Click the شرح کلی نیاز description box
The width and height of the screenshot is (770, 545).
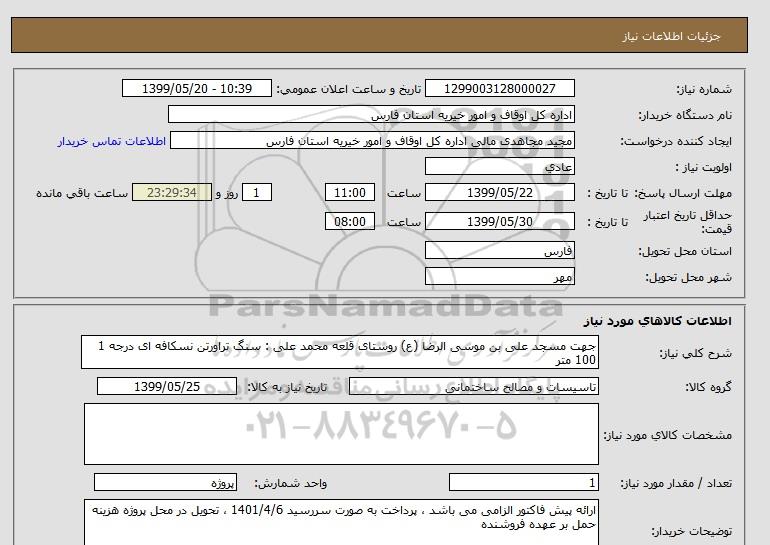tap(340, 353)
